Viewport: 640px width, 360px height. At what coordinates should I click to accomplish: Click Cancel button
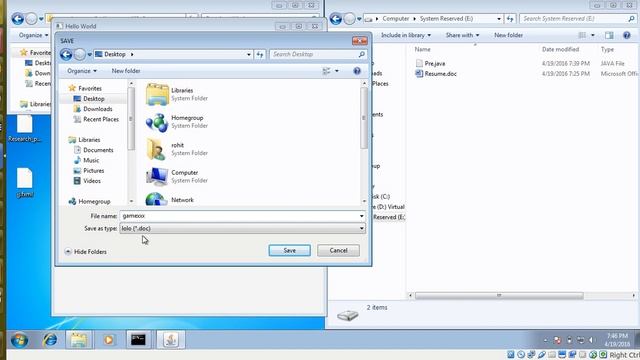coord(338,250)
